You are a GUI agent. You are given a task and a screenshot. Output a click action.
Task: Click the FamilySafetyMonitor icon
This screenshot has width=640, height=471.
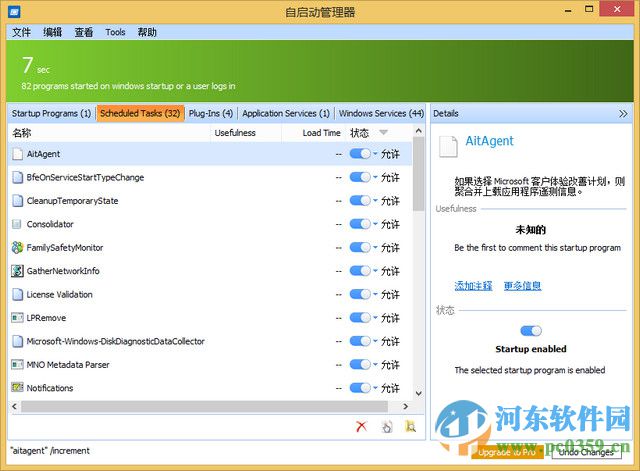pos(17,247)
